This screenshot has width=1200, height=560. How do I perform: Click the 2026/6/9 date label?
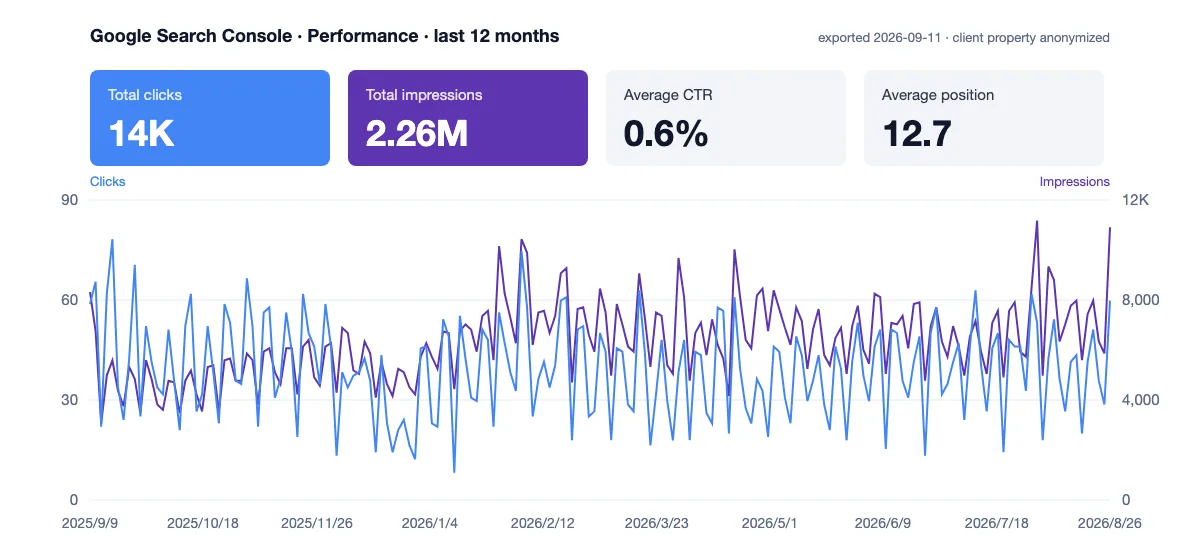coord(883,523)
